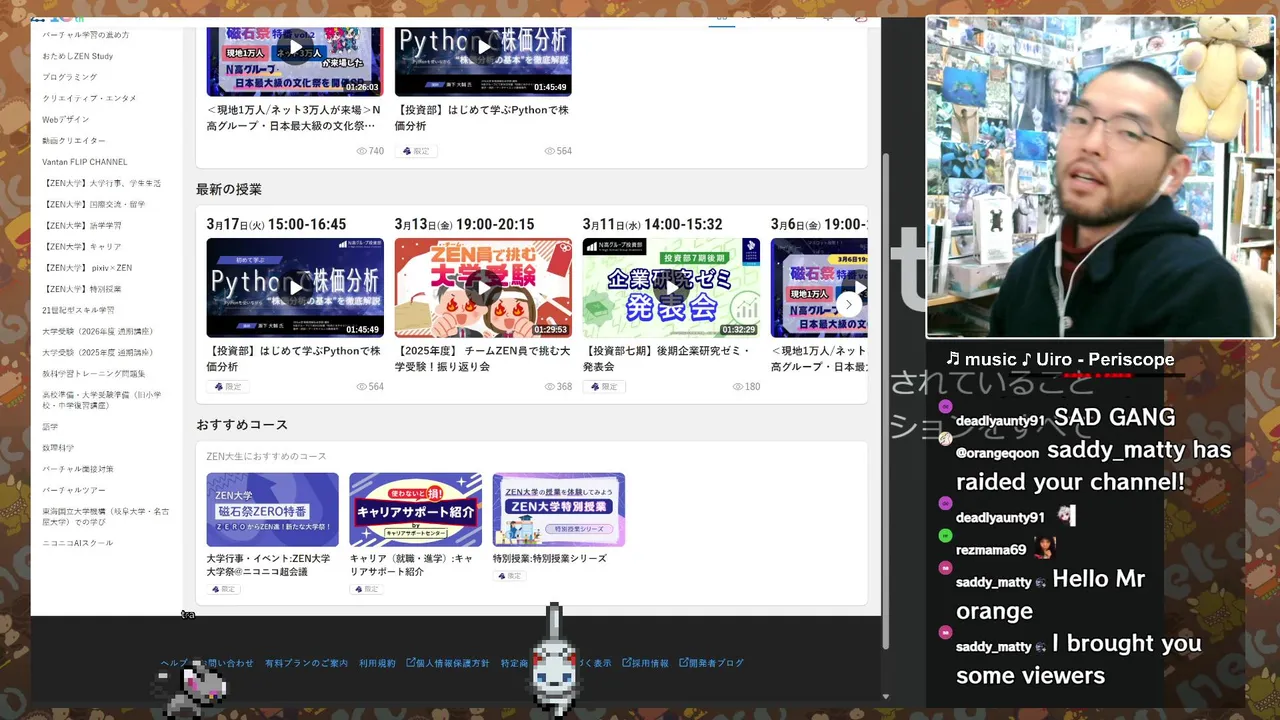Image resolution: width=1280 pixels, height=720 pixels.
Task: Select 東海国立大学機構 sidebar item
Action: tap(106, 516)
